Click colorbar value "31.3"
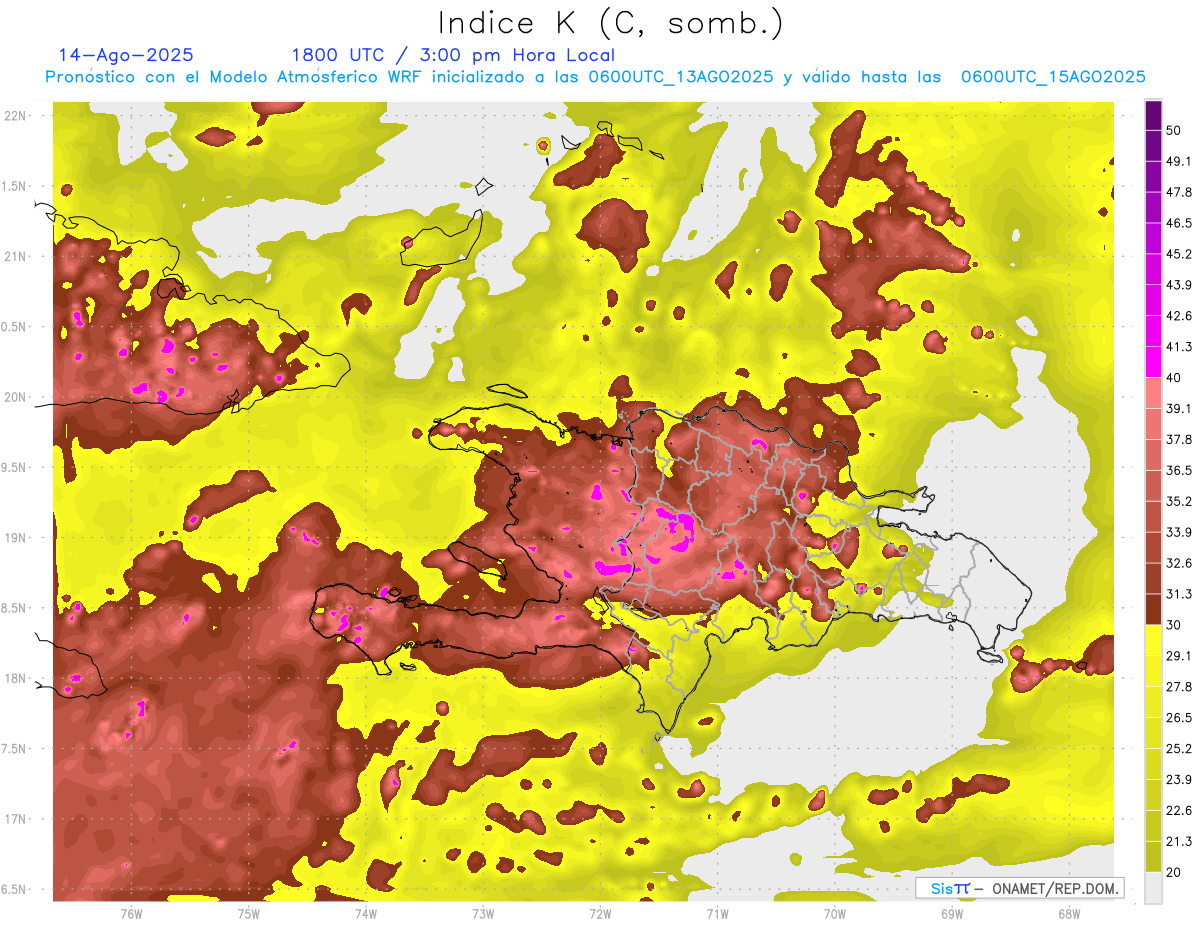 click(x=1178, y=594)
